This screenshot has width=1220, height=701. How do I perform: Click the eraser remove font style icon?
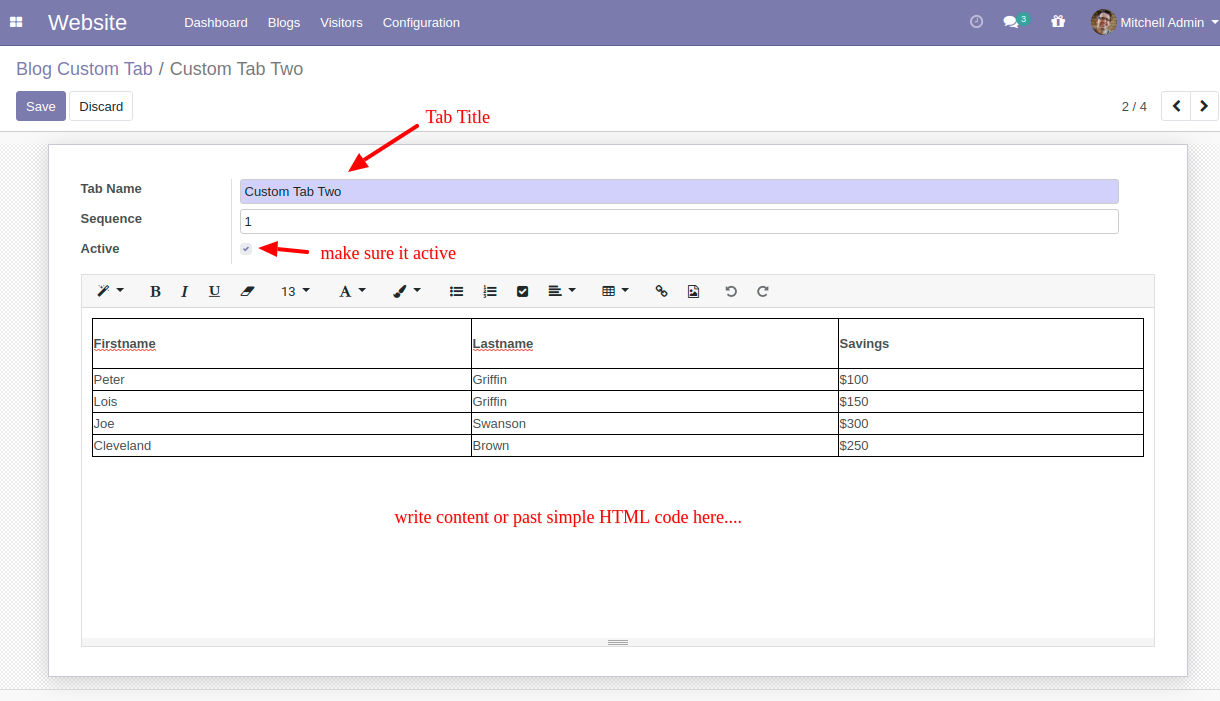tap(248, 291)
